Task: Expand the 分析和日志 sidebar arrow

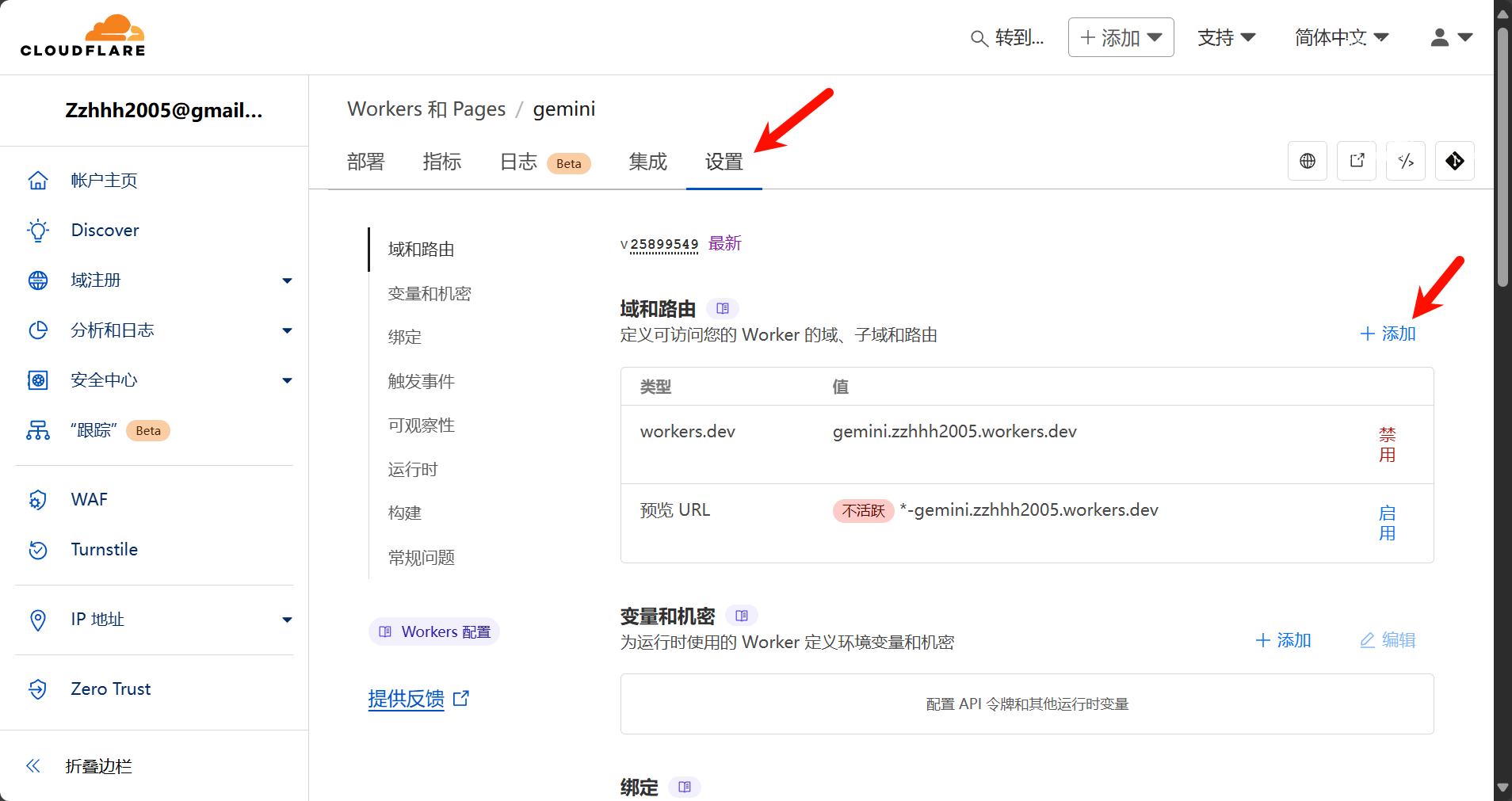Action: point(287,330)
